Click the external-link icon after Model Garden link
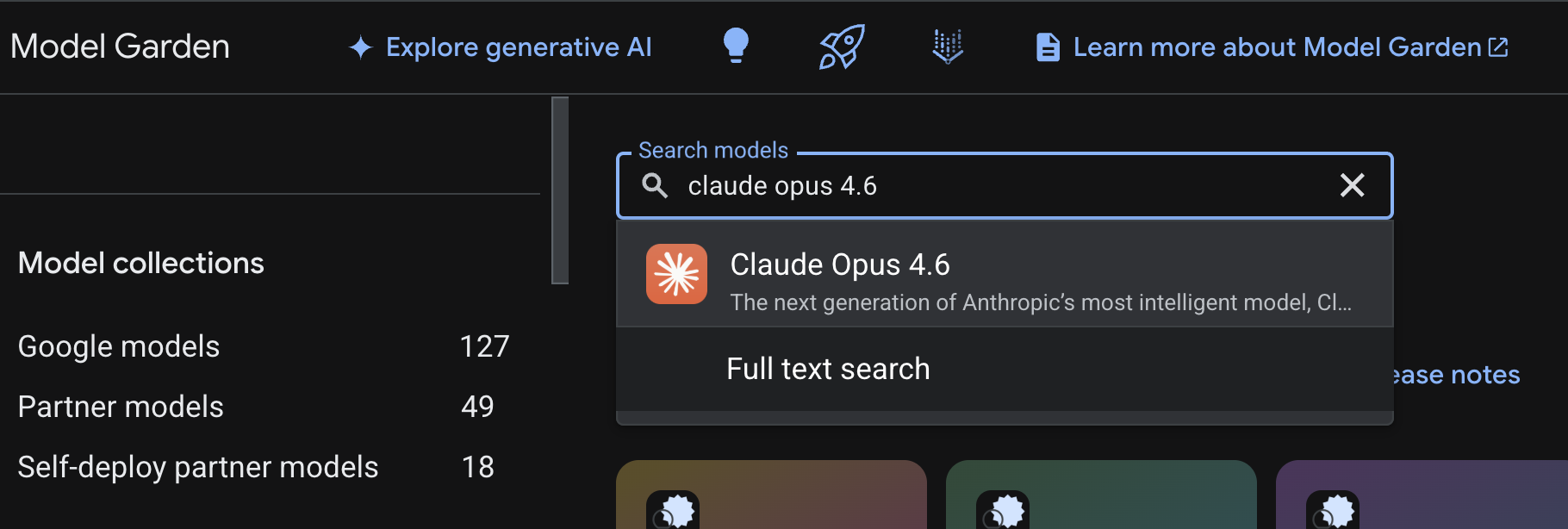The height and width of the screenshot is (529, 1568). [x=1499, y=47]
